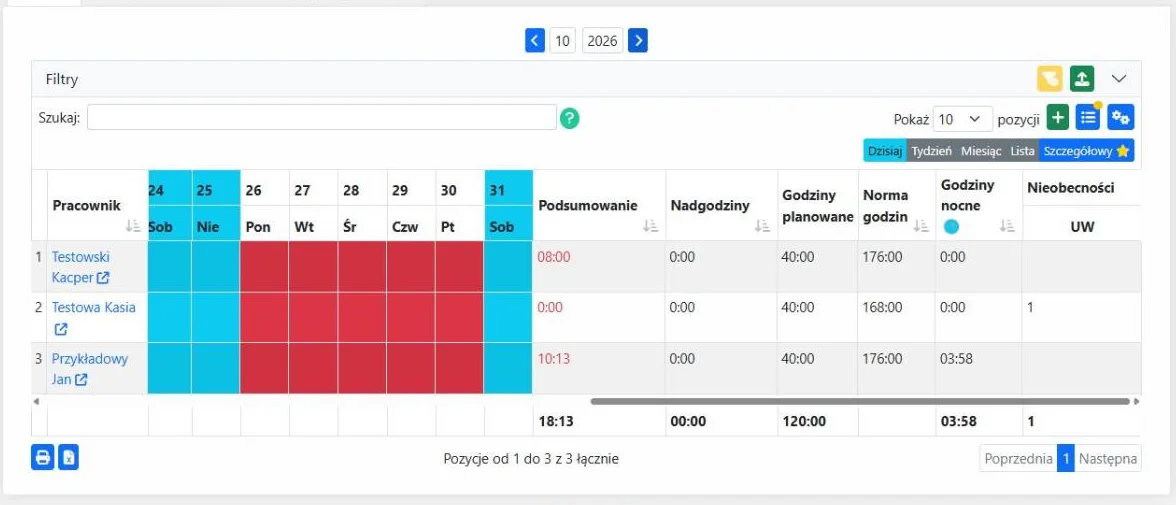The width and height of the screenshot is (1176, 505).
Task: Click the green question mark help icon
Action: [569, 118]
